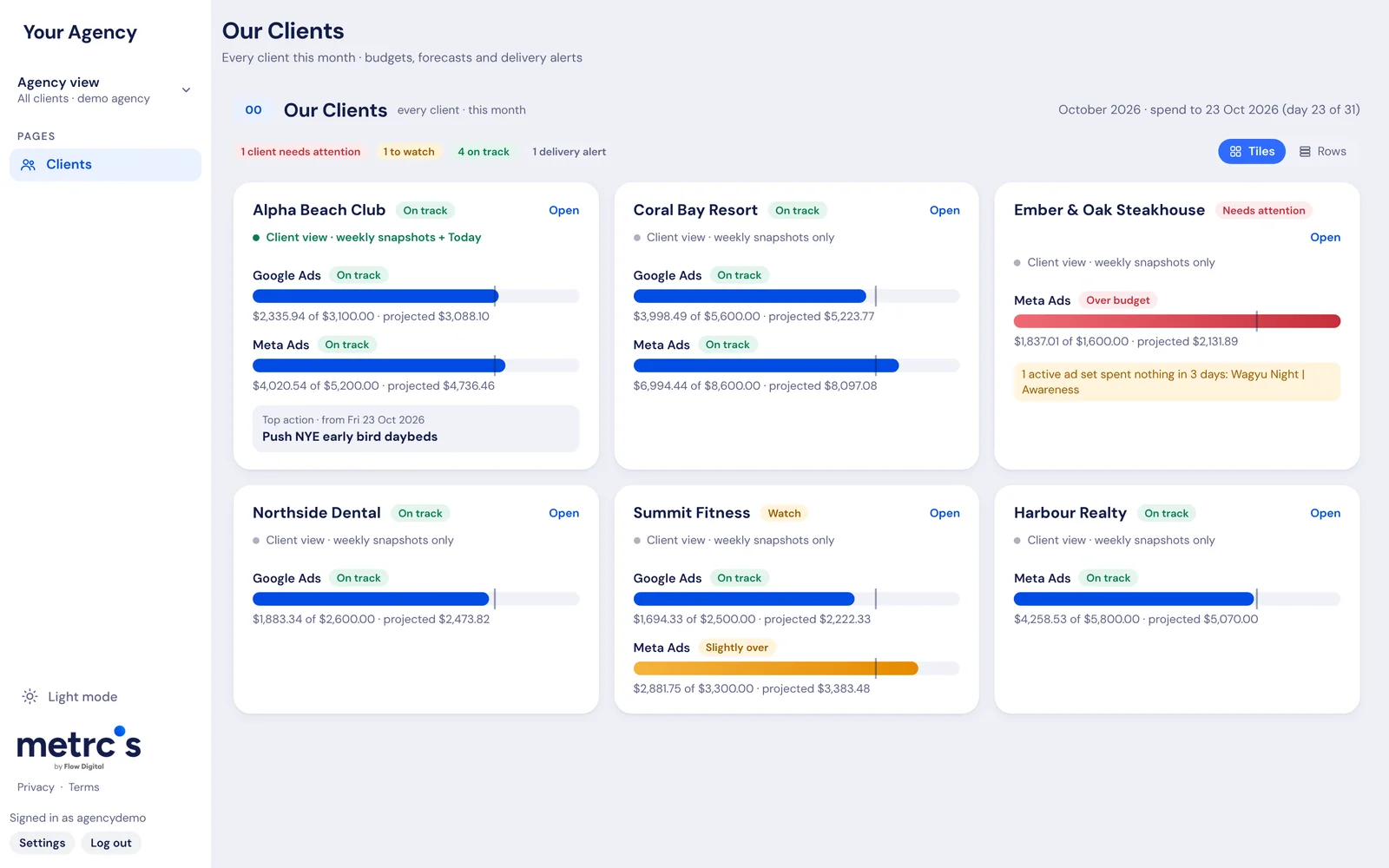
Task: Filter by '1 delivery alert' chip
Action: click(x=569, y=152)
